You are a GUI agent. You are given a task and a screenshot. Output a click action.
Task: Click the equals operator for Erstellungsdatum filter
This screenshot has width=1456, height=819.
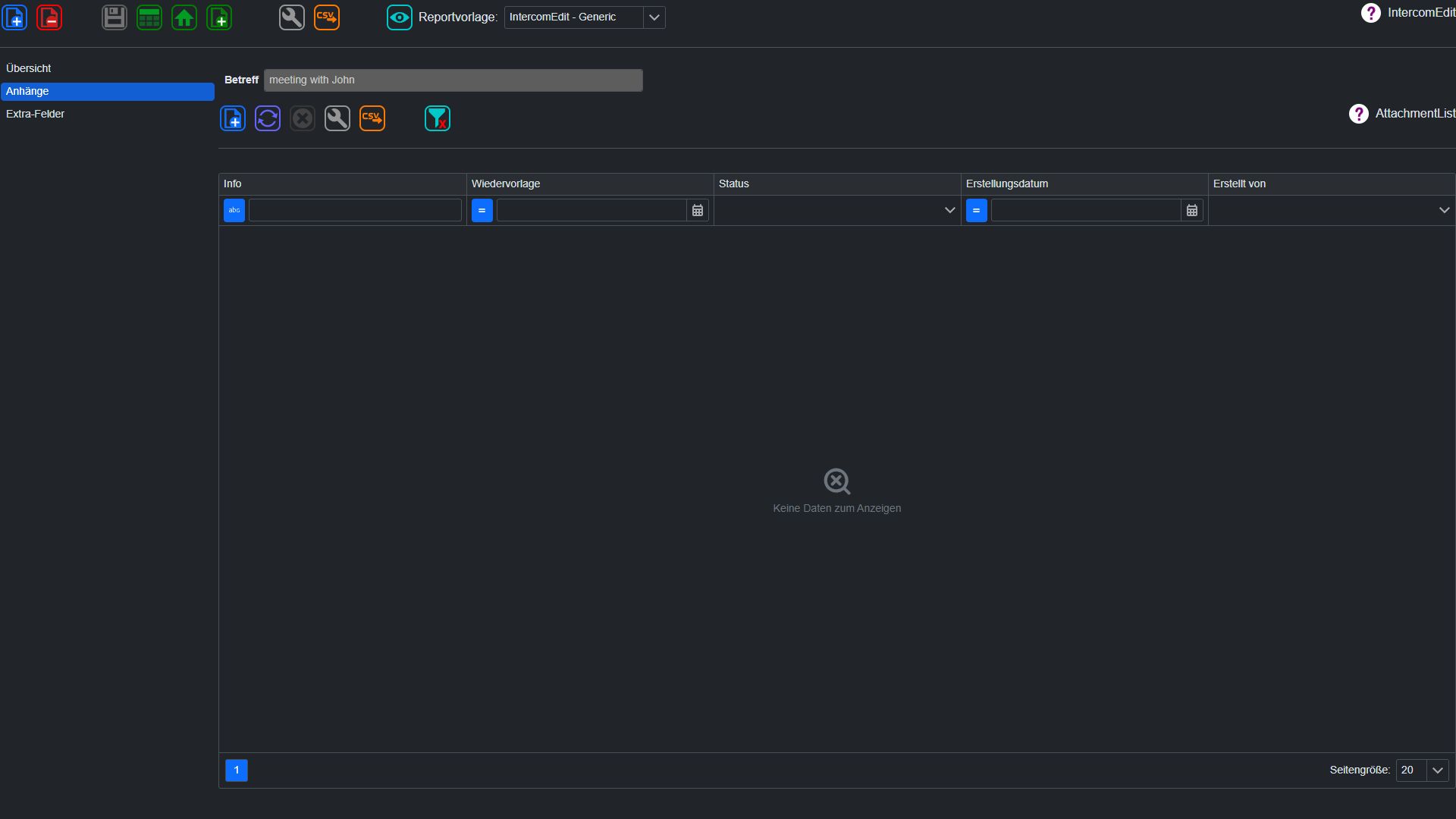pyautogui.click(x=977, y=210)
